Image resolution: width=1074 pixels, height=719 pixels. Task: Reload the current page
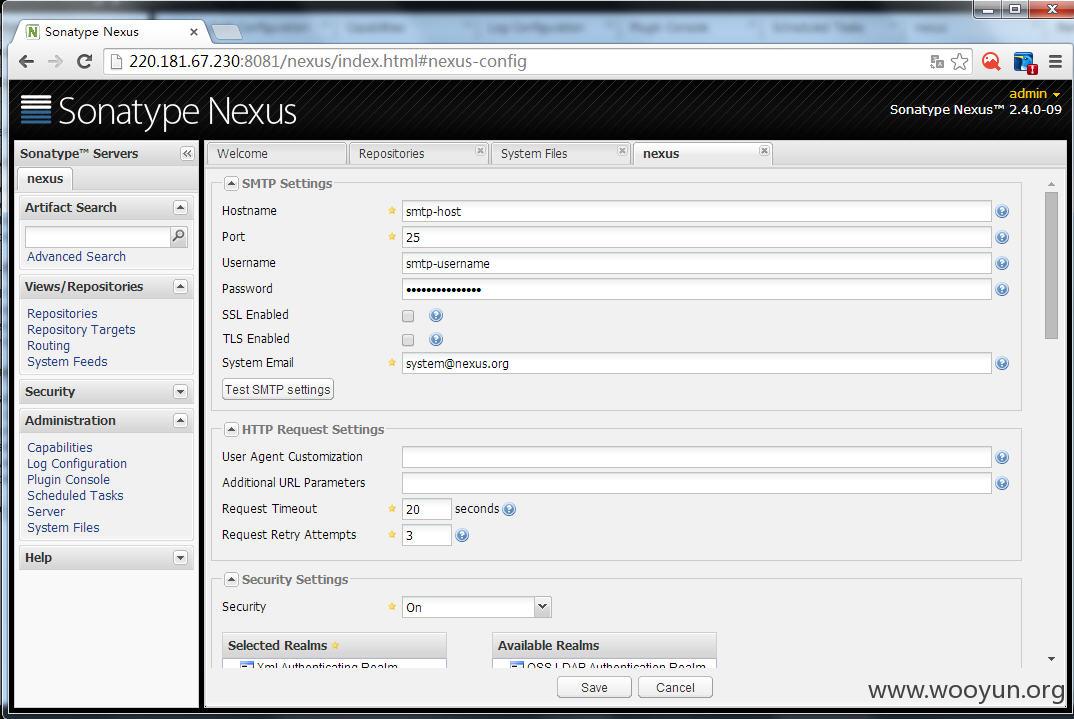84,62
